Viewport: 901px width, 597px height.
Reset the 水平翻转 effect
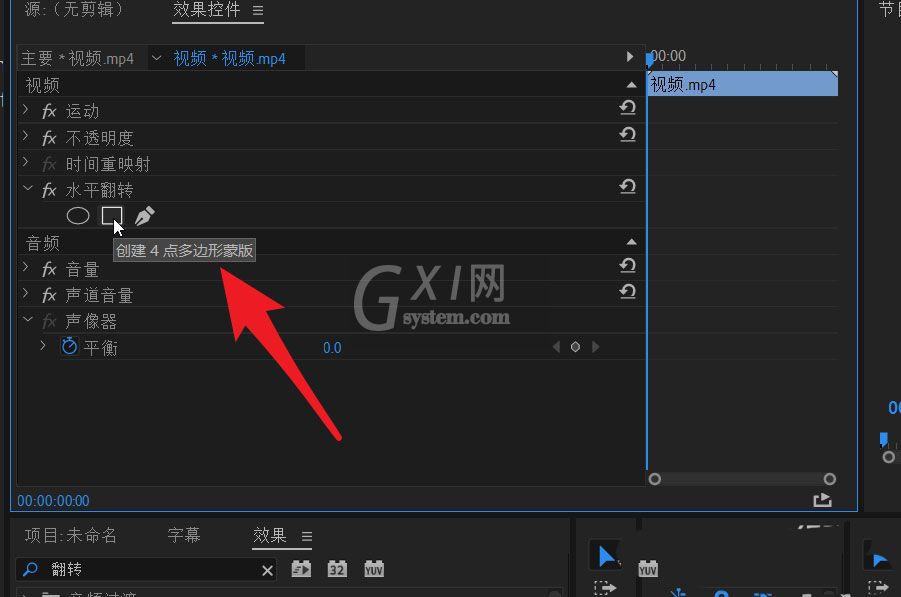point(627,186)
